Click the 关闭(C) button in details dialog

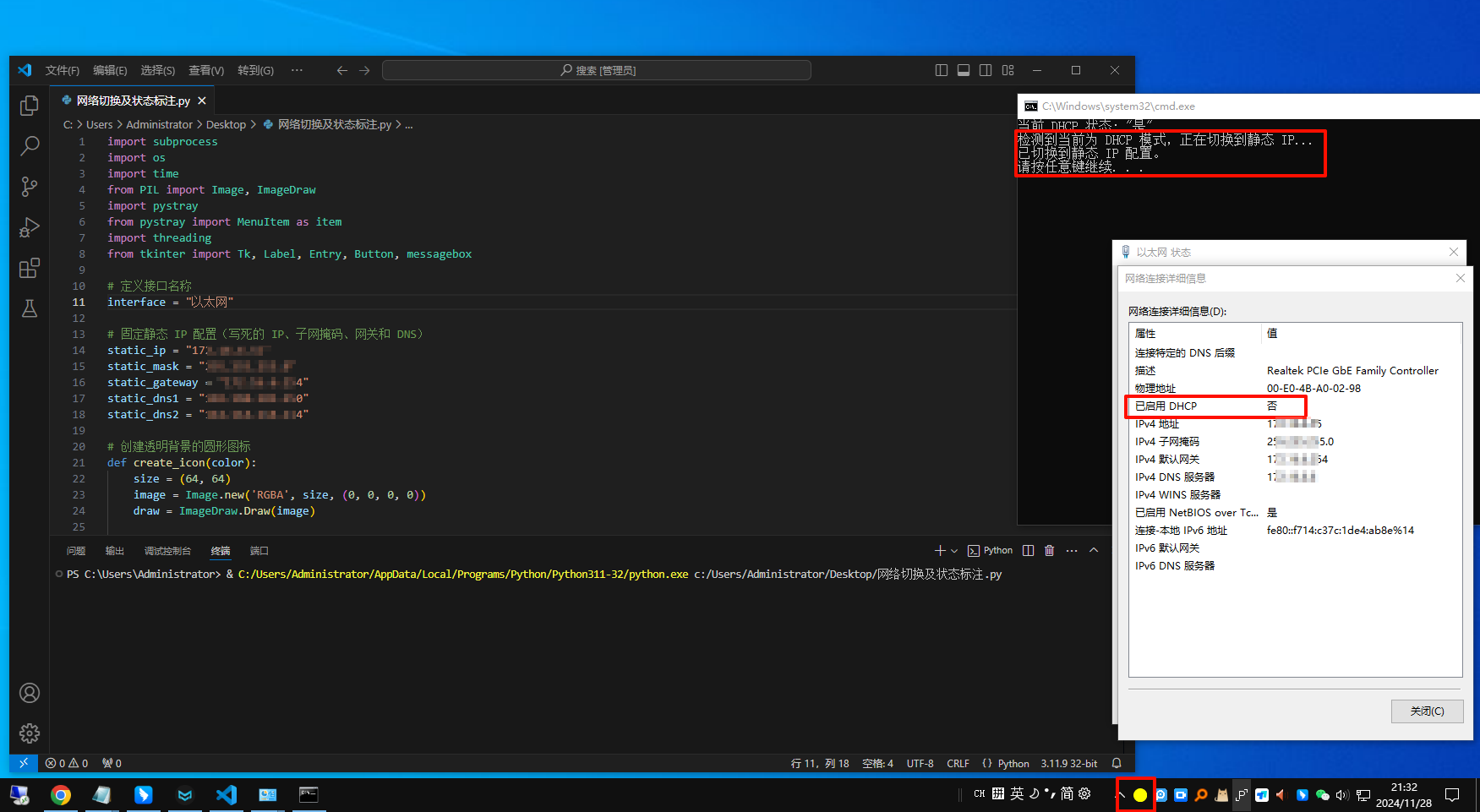(1427, 711)
